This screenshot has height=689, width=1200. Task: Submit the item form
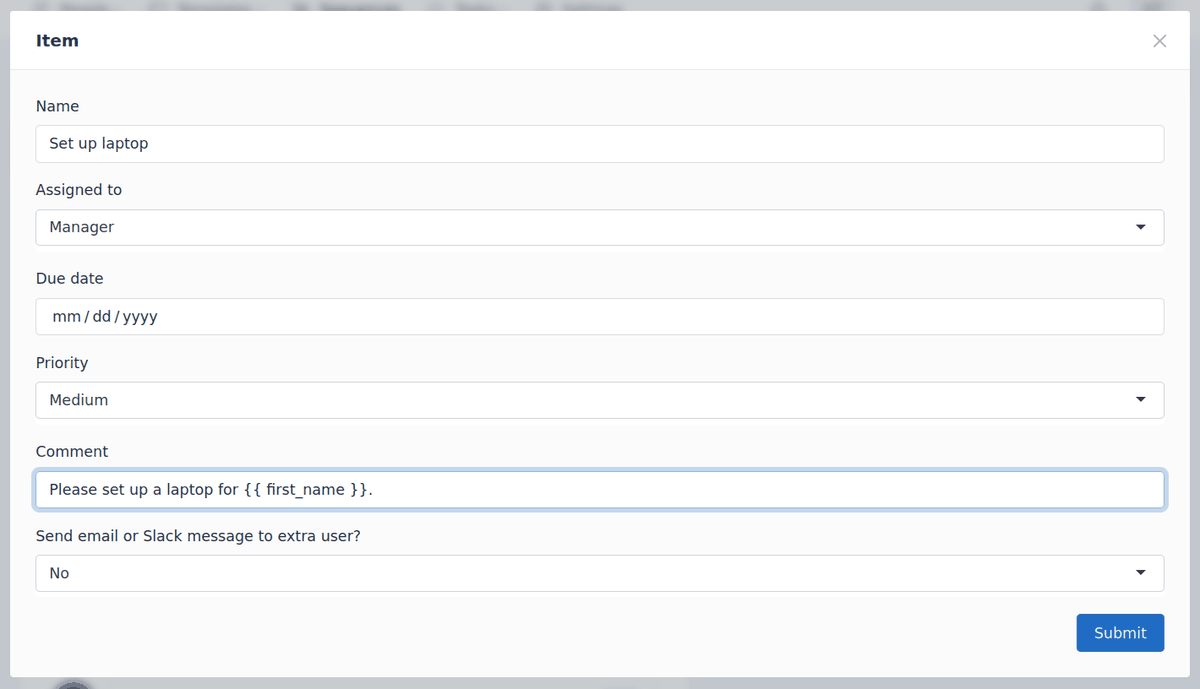1120,633
